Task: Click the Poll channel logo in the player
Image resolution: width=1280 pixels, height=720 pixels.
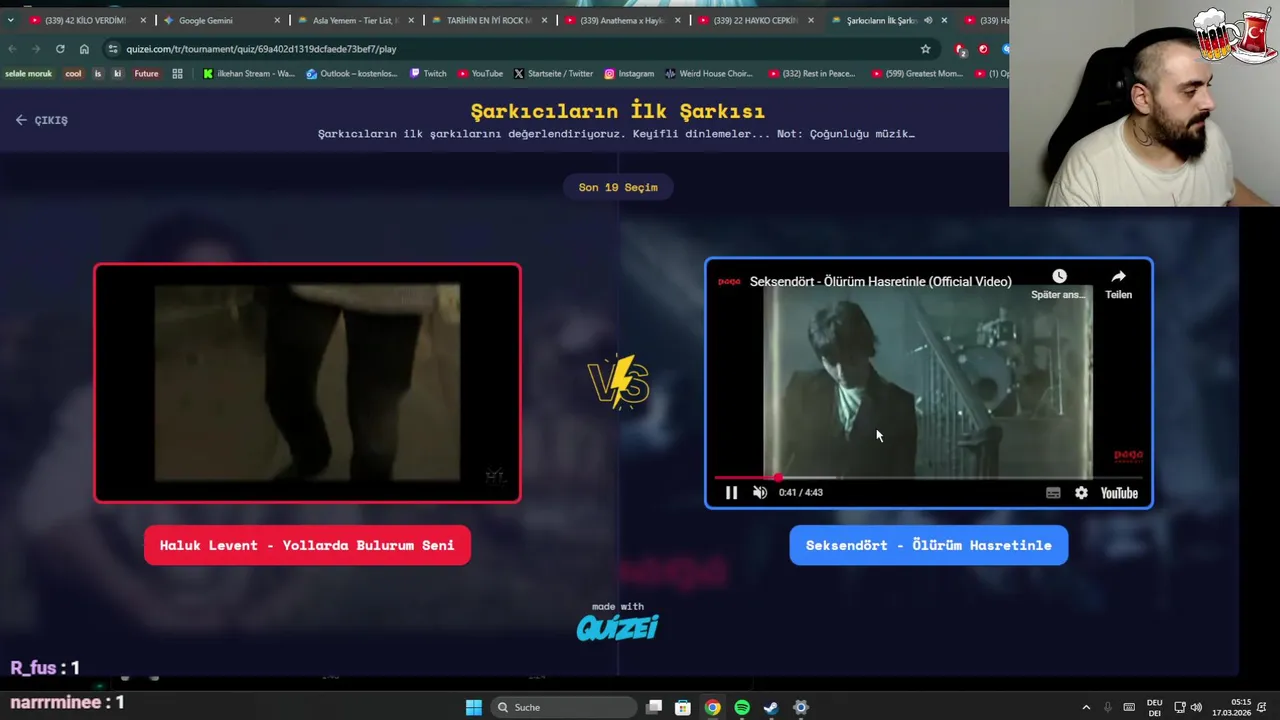Action: click(x=730, y=281)
